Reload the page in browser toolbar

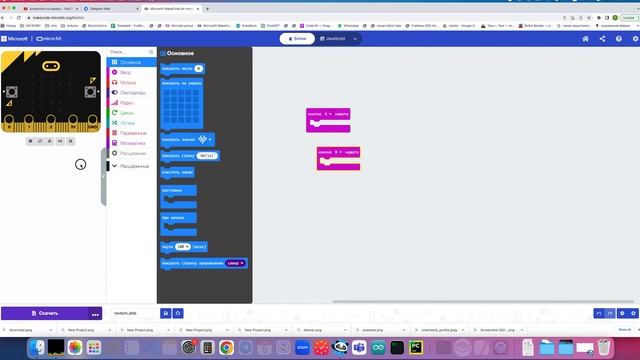[x=19, y=18]
